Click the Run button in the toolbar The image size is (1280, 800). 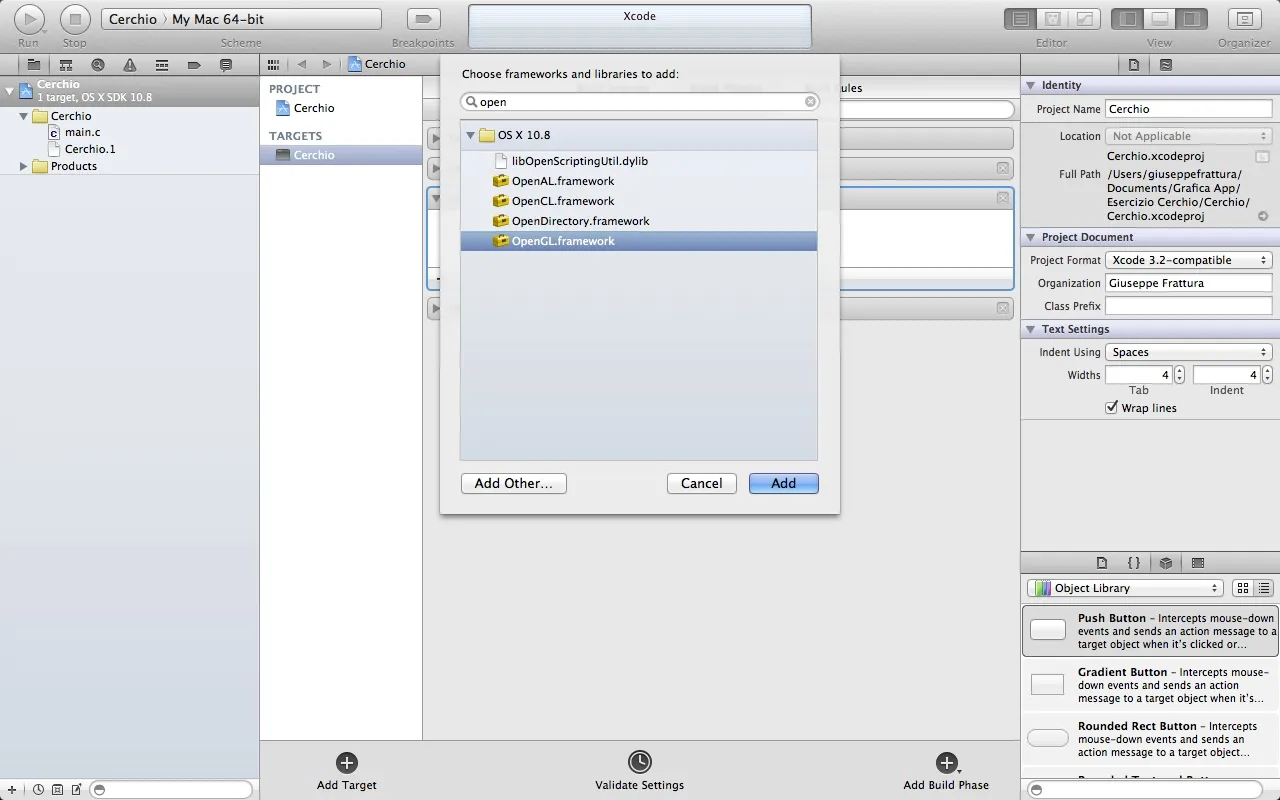[x=29, y=19]
